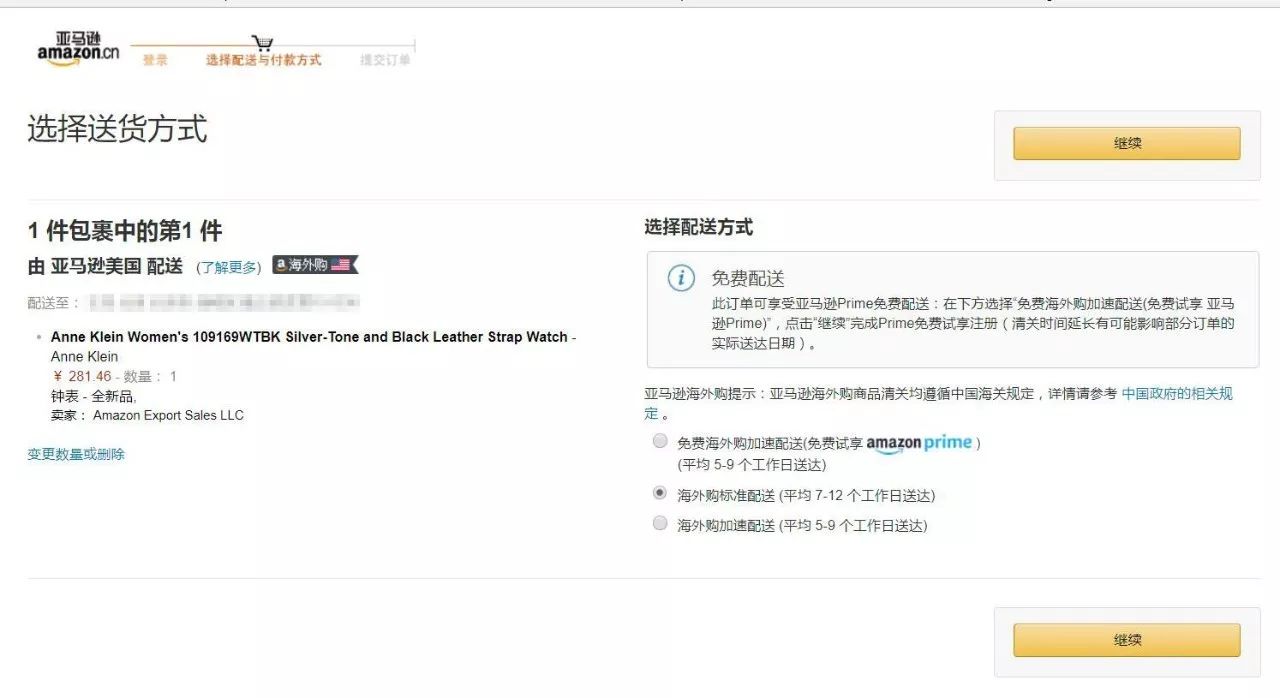
Task: Click the 选择配送与付款方式 step label
Action: coord(264,60)
